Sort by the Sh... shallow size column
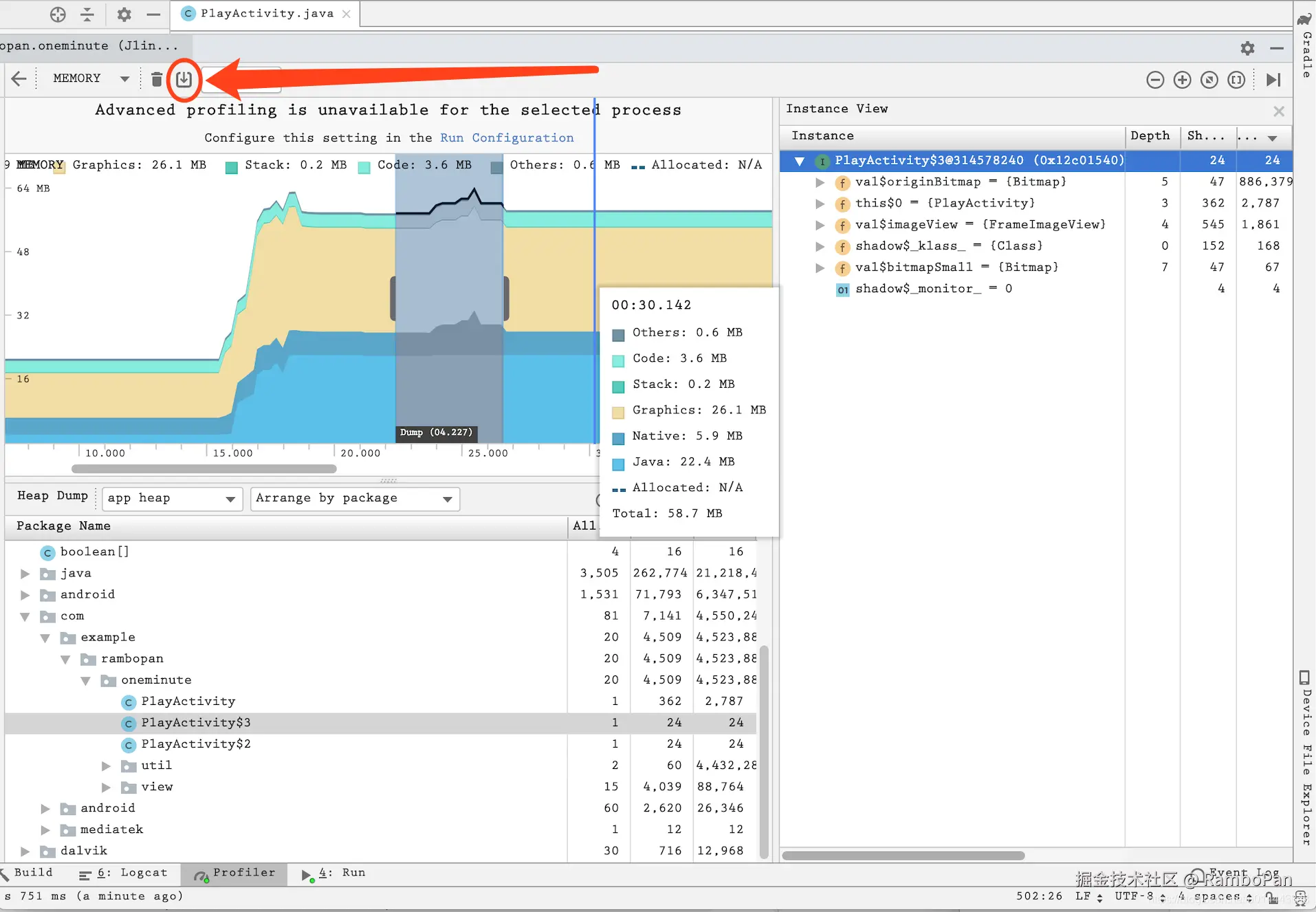 click(x=1208, y=136)
